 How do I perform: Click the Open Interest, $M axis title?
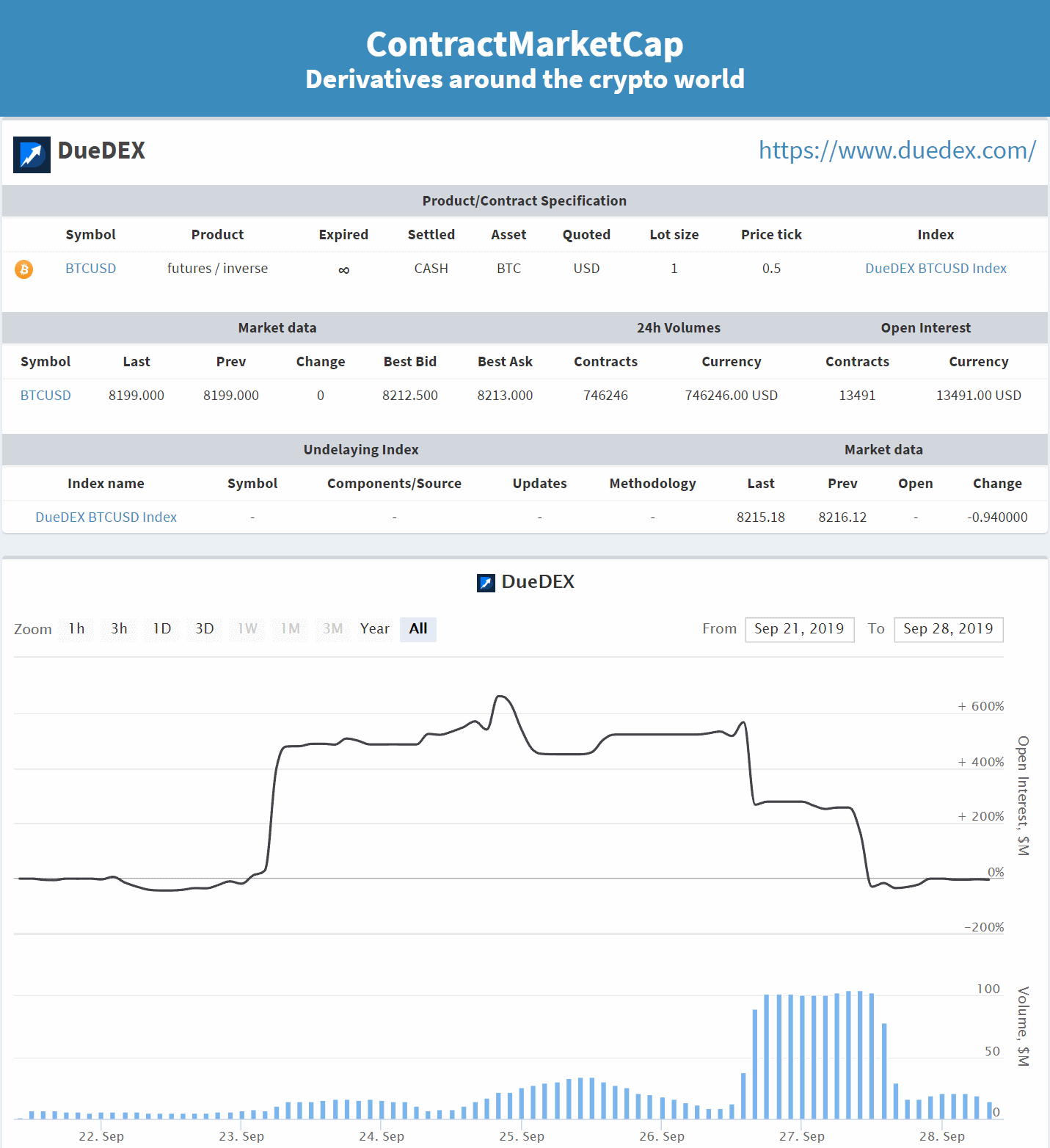pos(1023,796)
